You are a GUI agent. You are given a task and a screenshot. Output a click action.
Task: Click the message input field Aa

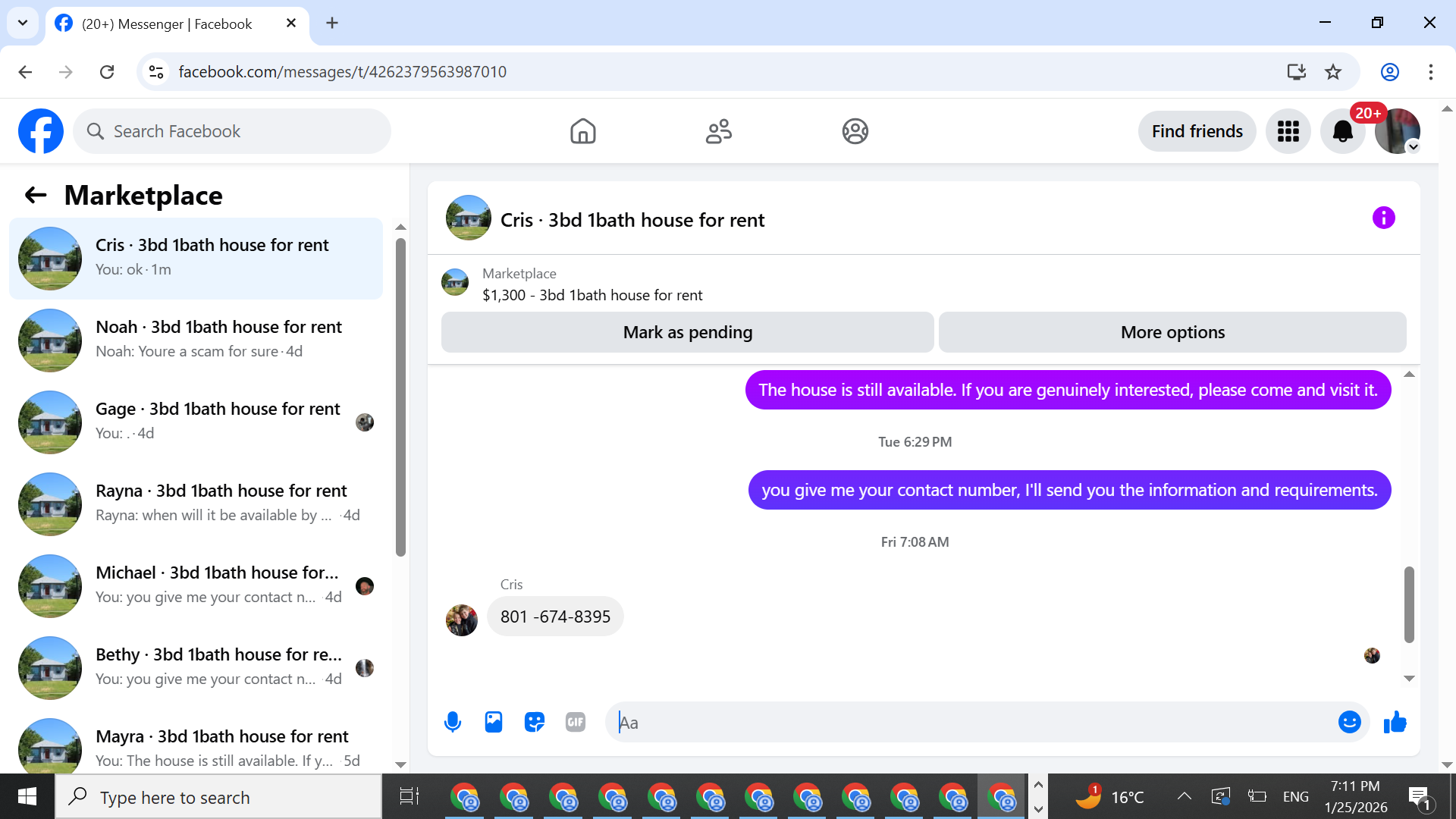click(971, 722)
